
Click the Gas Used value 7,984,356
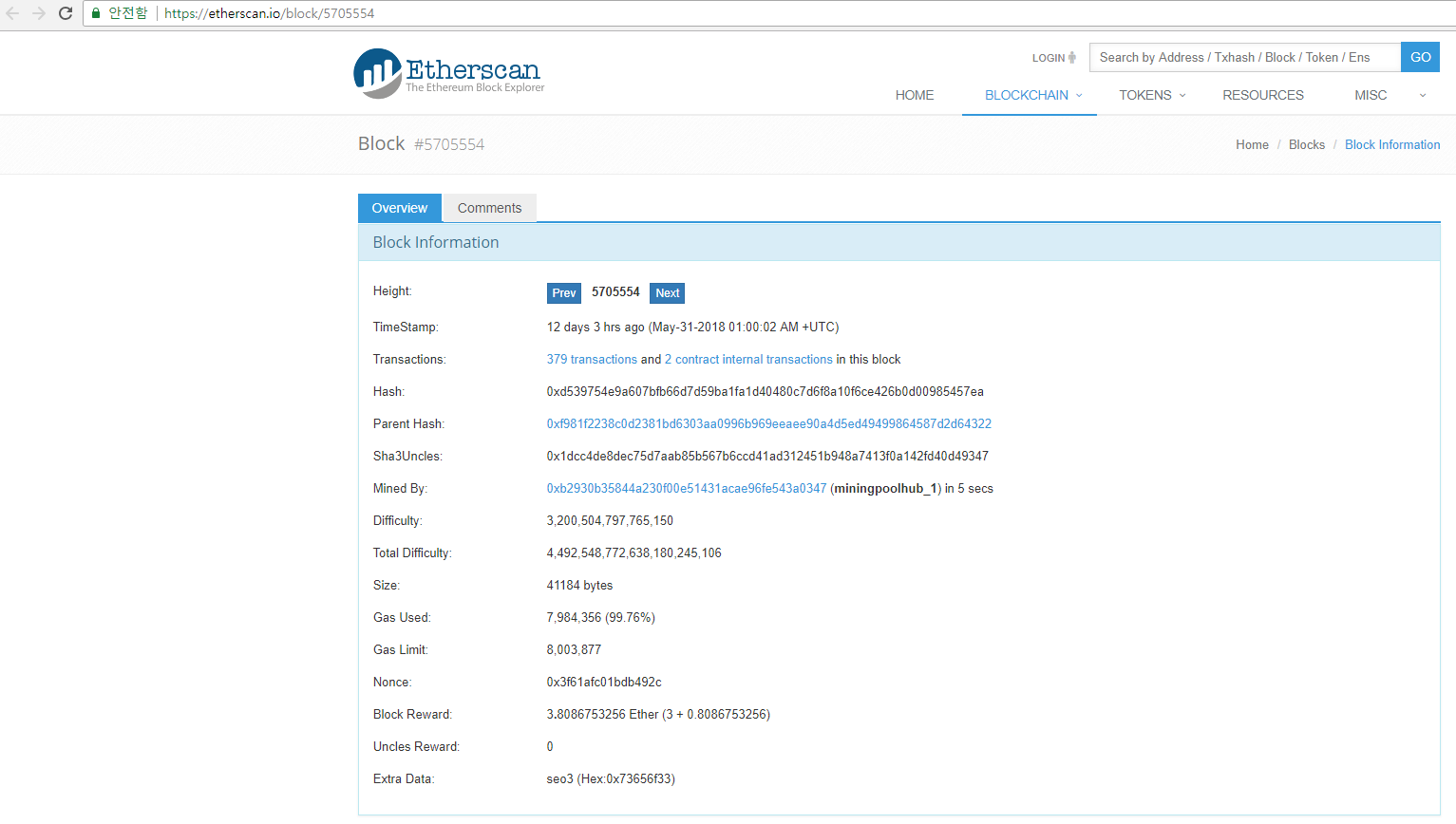tap(601, 618)
